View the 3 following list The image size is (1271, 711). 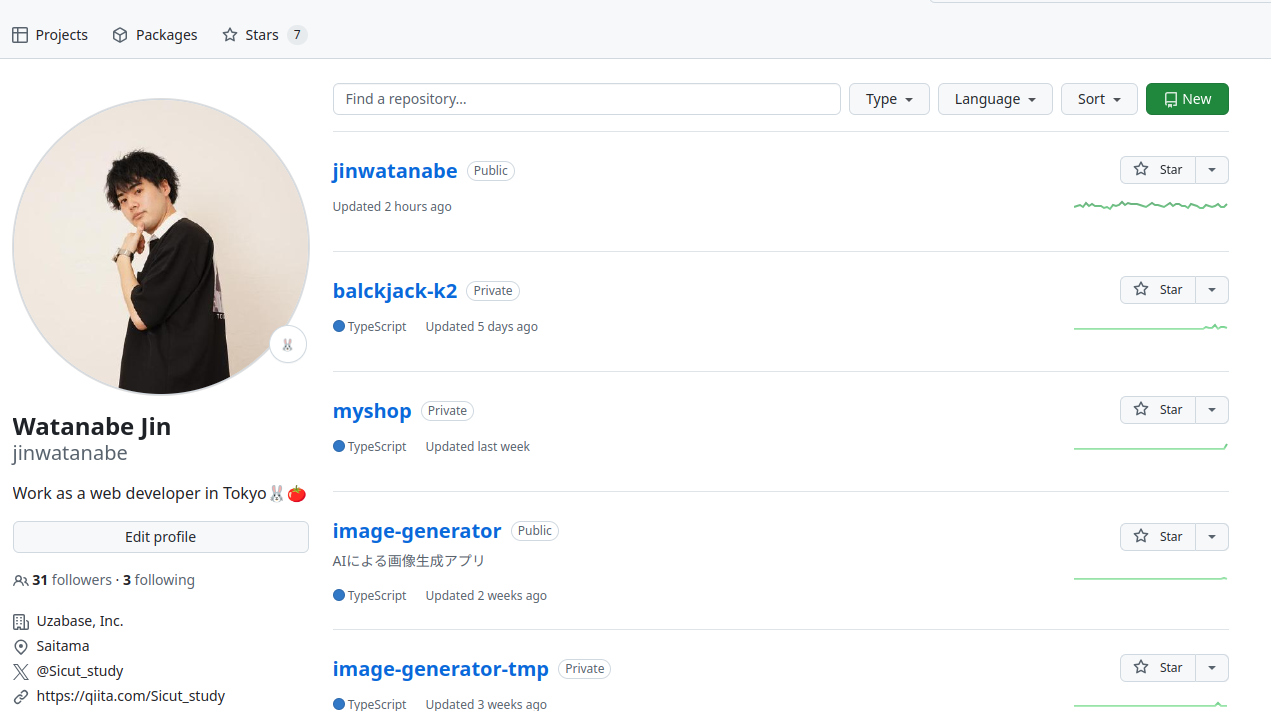[159, 580]
